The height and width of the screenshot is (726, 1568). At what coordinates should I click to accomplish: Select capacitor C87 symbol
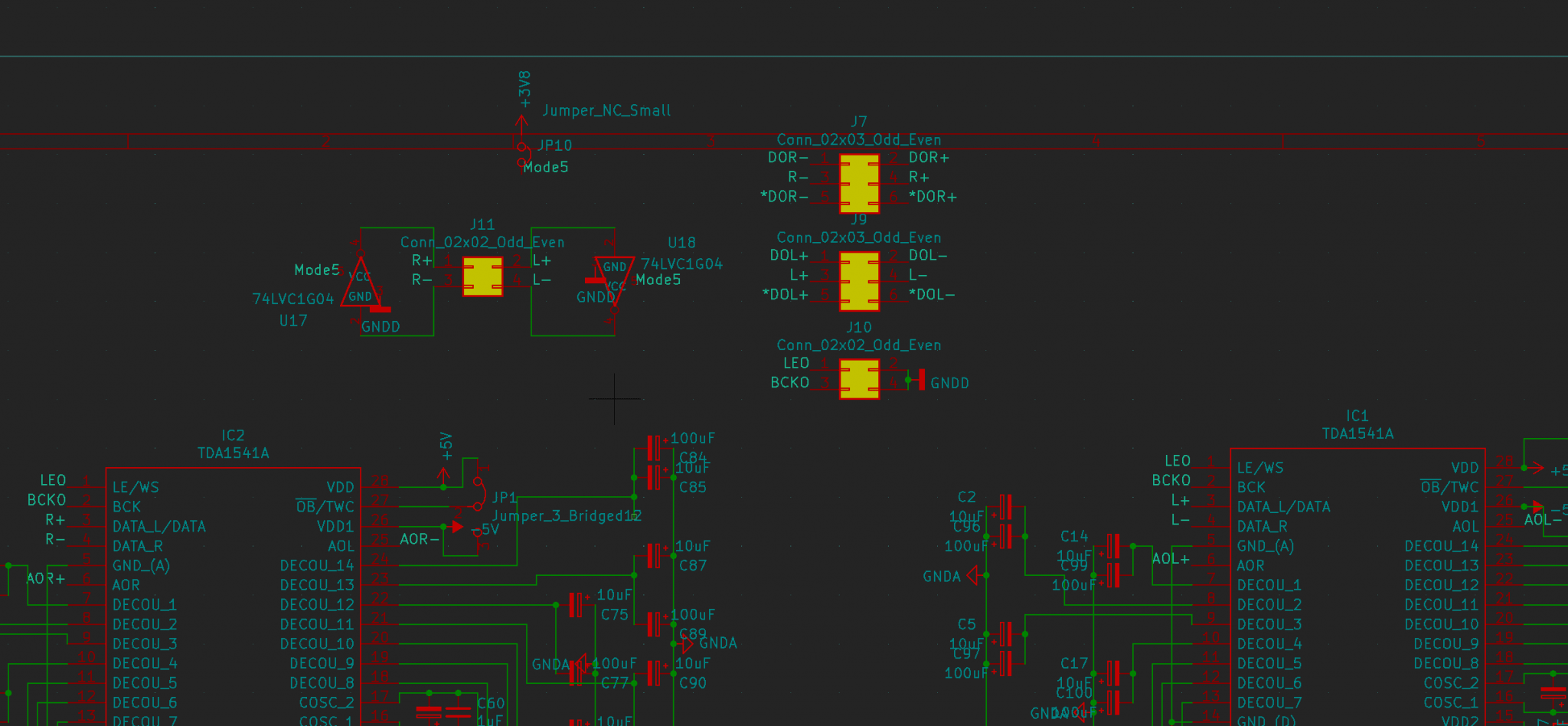653,555
